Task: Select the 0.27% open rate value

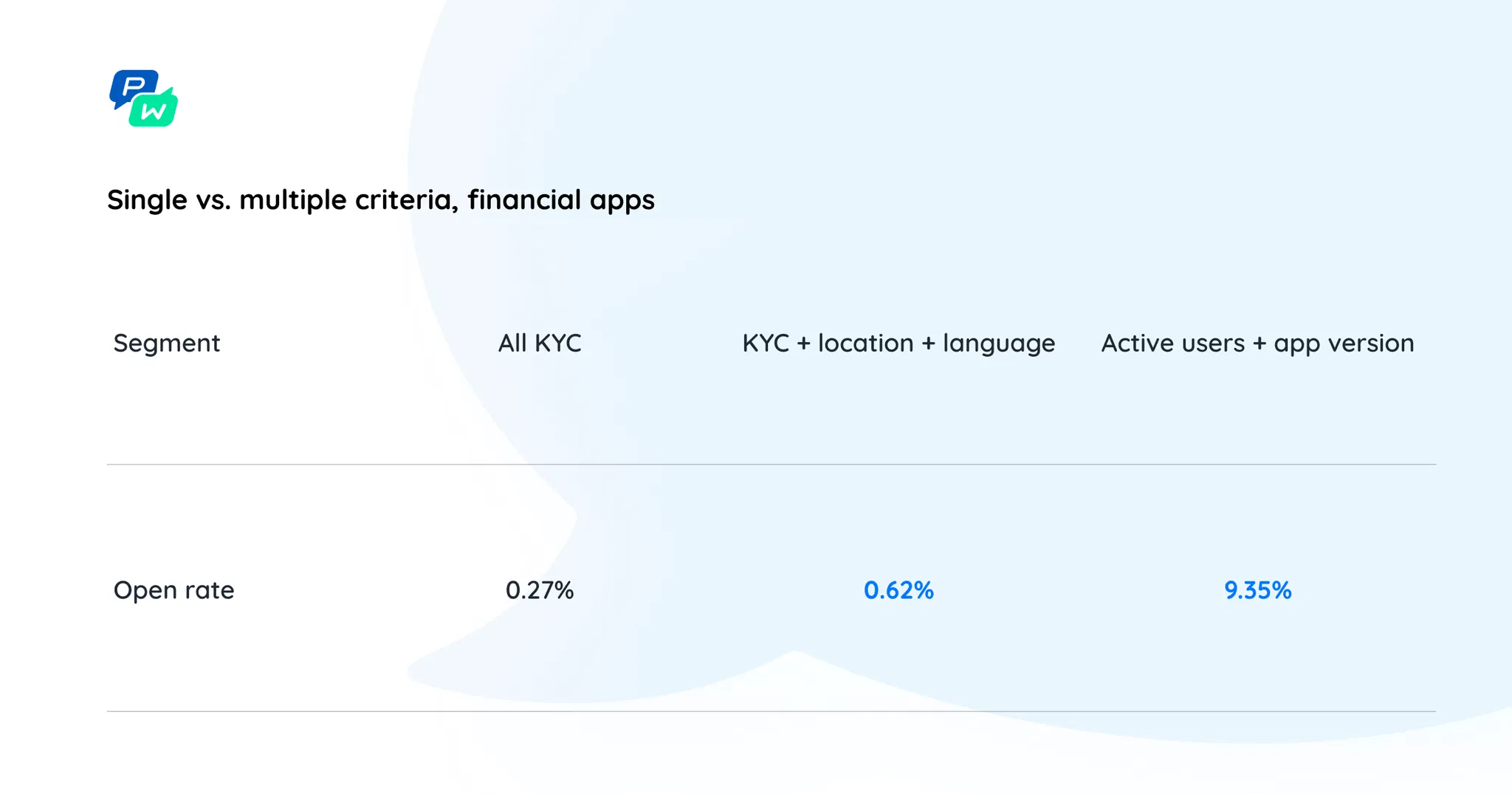Action: tap(540, 590)
